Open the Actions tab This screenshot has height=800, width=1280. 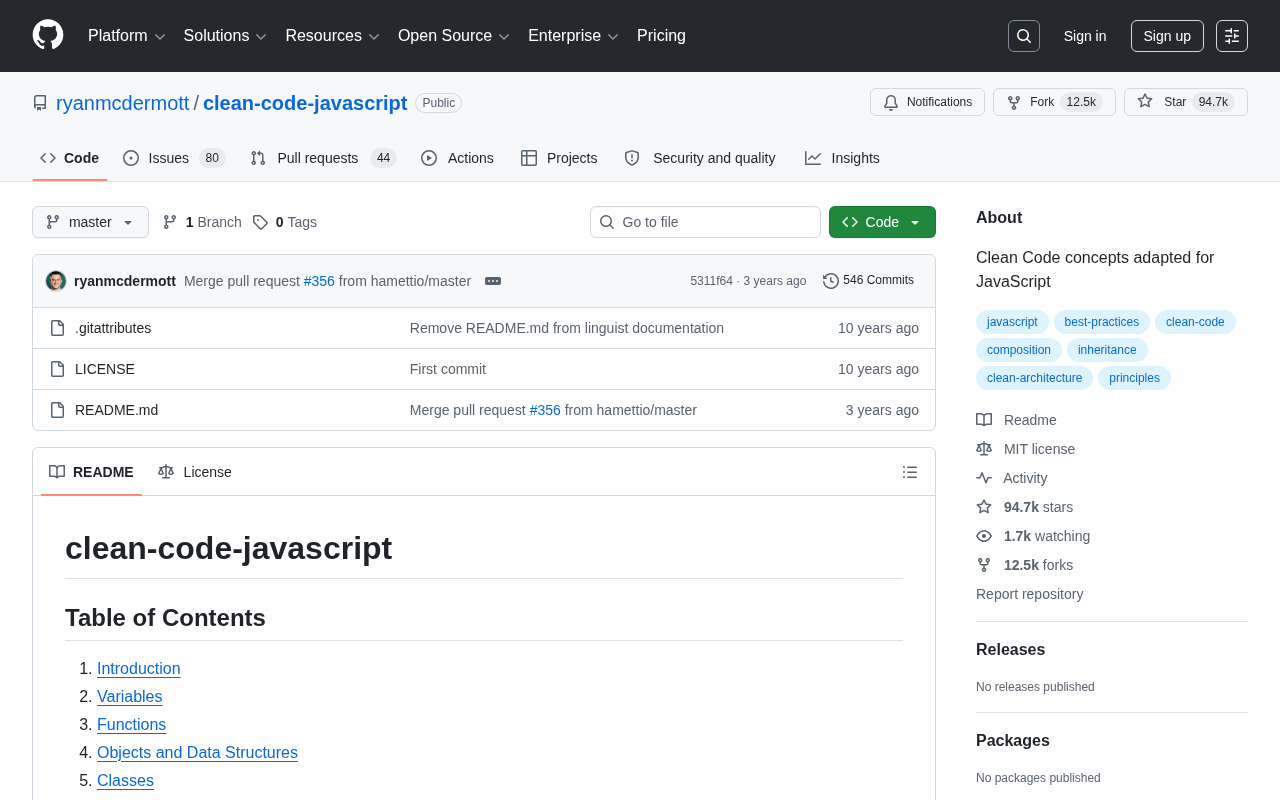457,158
